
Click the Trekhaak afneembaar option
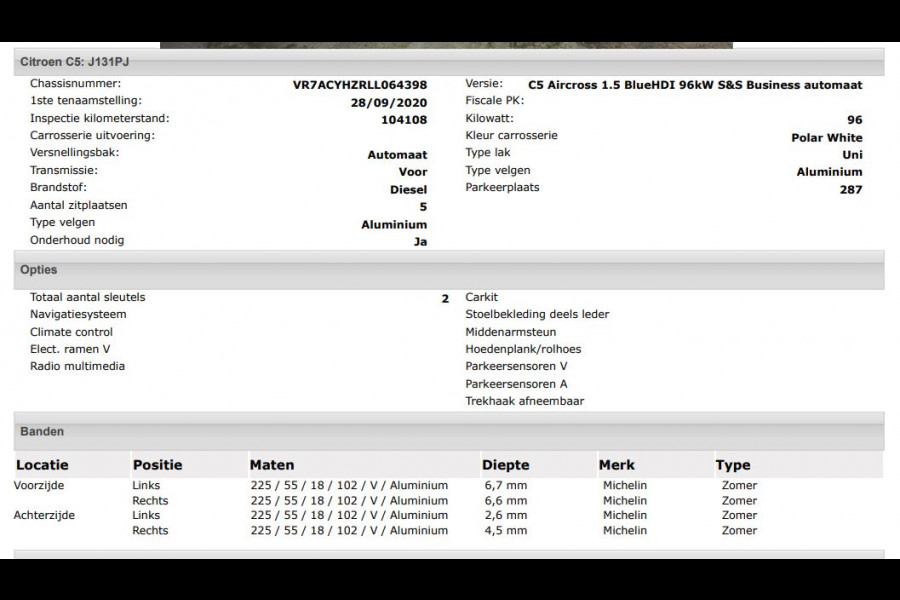click(524, 401)
